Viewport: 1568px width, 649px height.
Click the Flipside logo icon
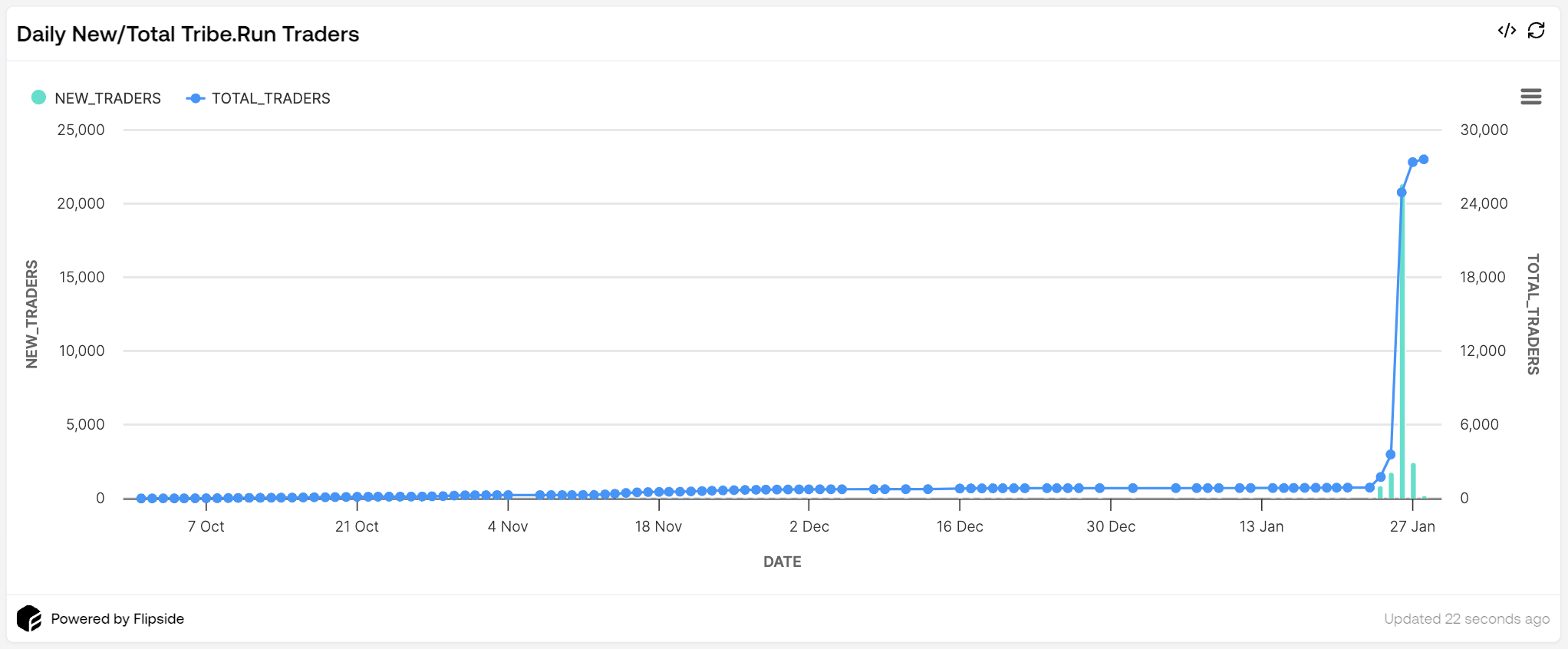29,618
